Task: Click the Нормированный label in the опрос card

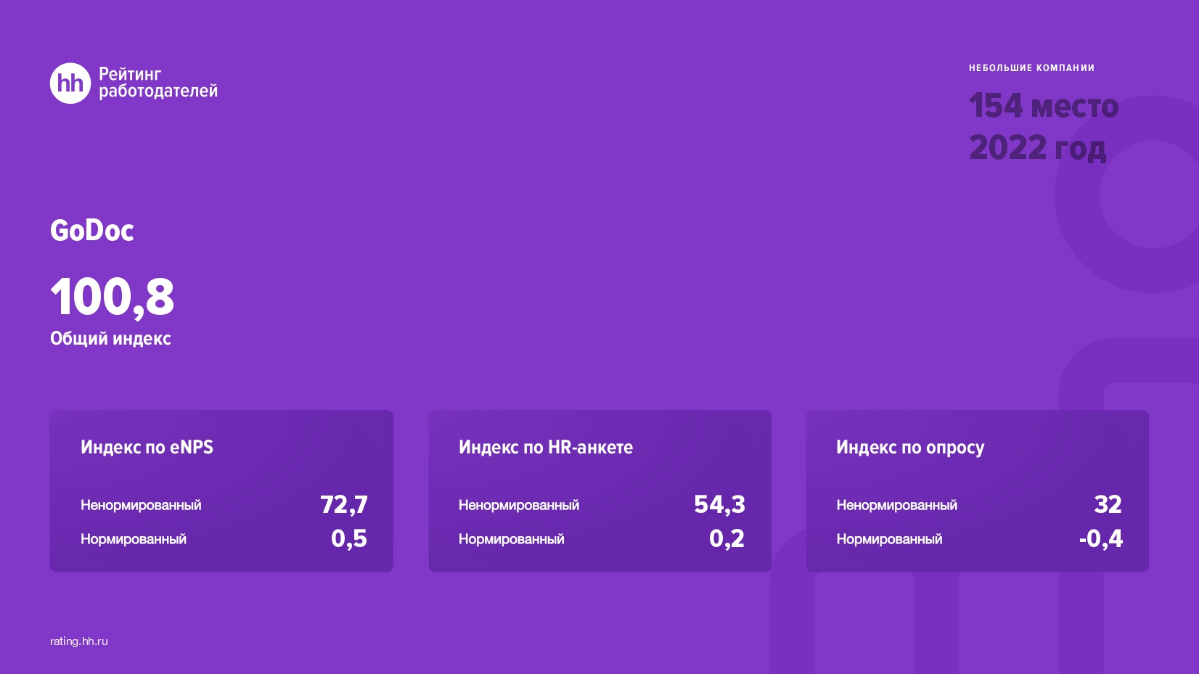Action: coord(889,539)
